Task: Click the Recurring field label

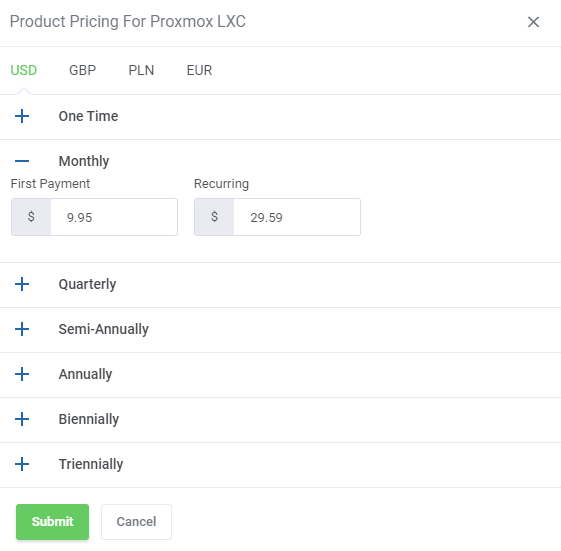Action: coord(221,184)
